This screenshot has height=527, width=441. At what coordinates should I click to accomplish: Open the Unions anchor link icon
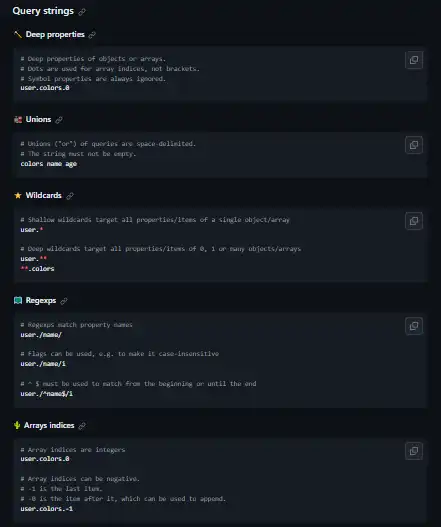pos(59,120)
